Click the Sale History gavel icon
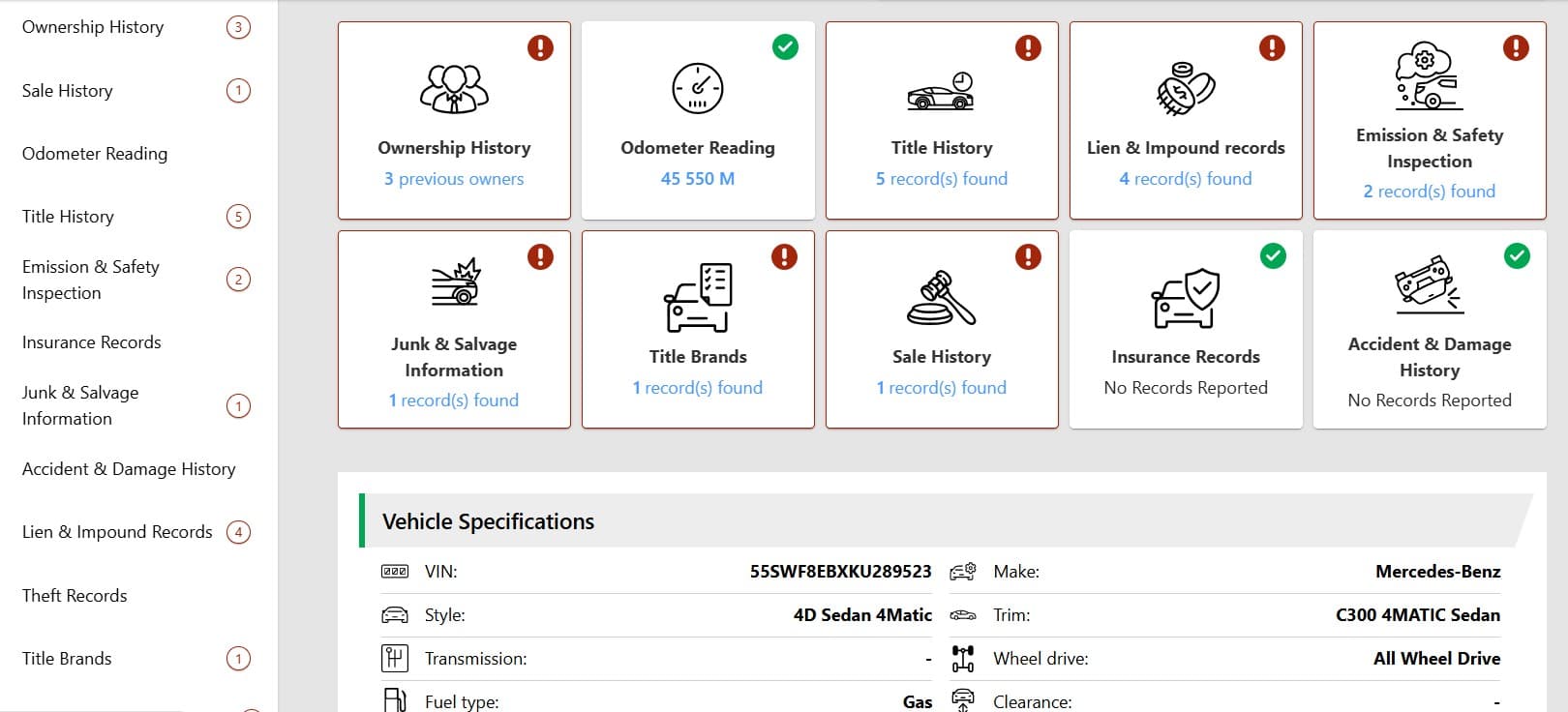Screen dimensions: 1568x712 [x=941, y=298]
